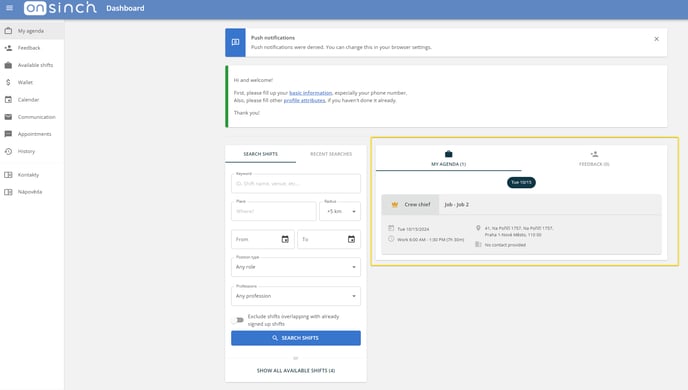Click the Keyword input field

tap(296, 183)
